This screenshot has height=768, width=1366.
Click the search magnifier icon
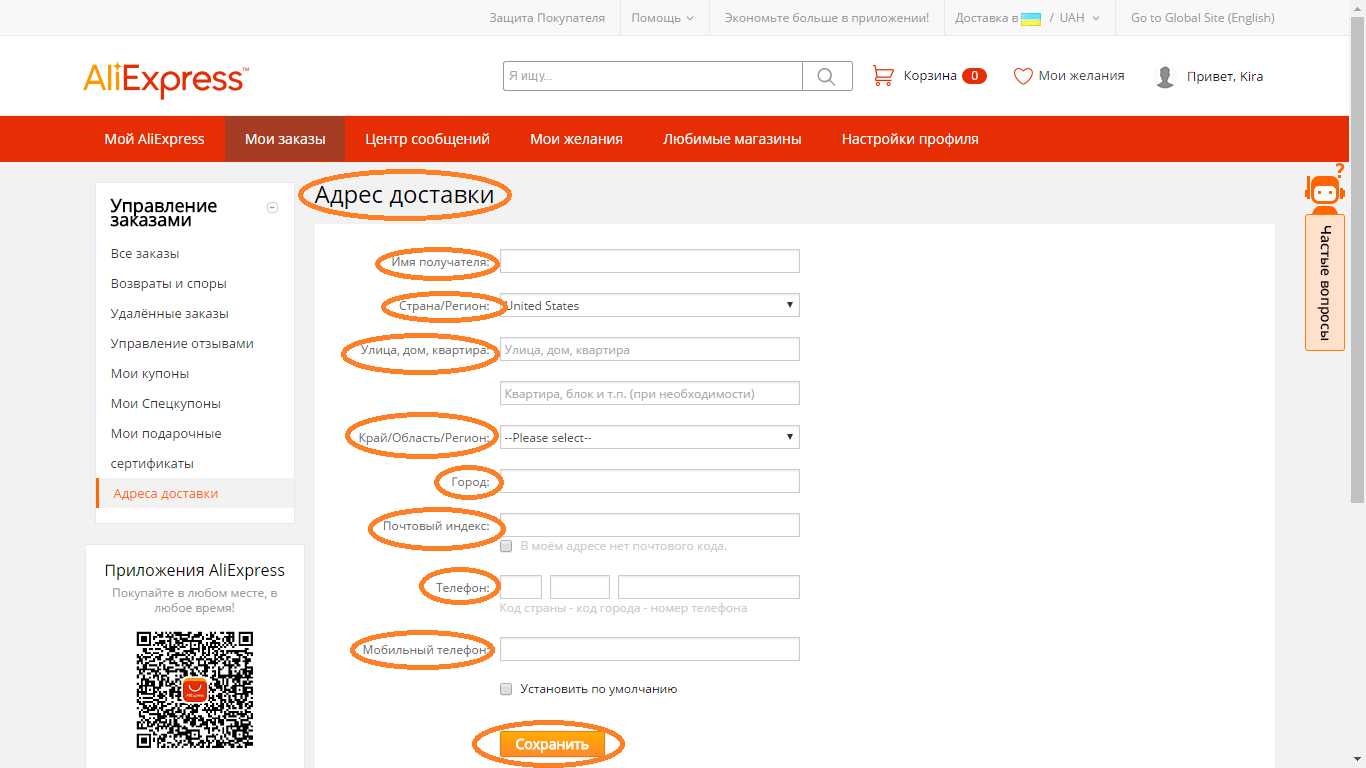pos(827,76)
